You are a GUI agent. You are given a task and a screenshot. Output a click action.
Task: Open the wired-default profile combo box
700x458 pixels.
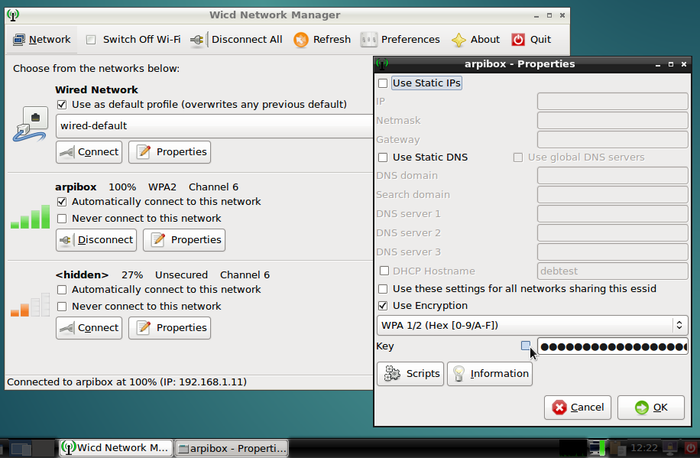214,126
